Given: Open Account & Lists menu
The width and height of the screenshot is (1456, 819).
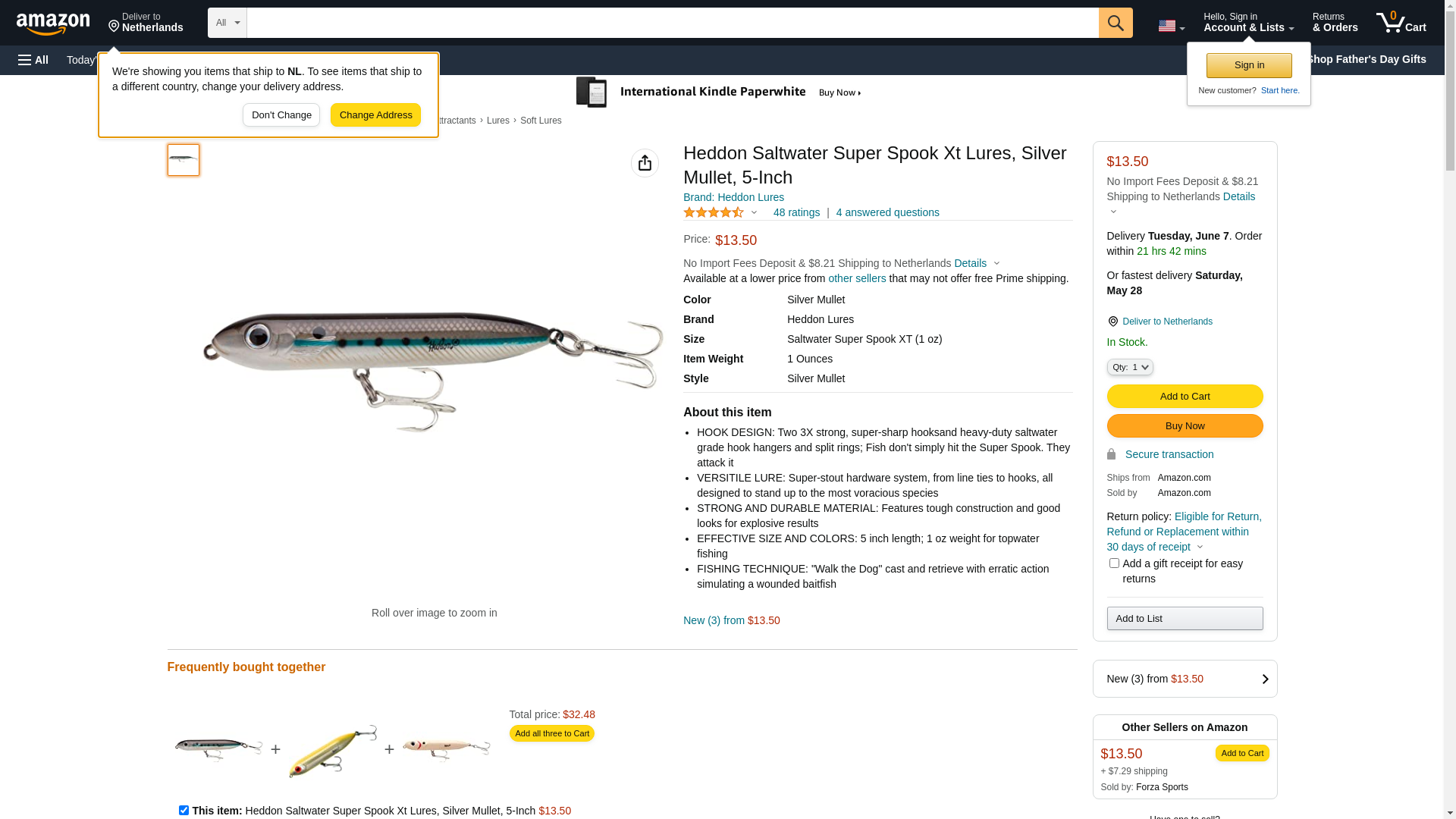Looking at the screenshot, I should point(1248,23).
